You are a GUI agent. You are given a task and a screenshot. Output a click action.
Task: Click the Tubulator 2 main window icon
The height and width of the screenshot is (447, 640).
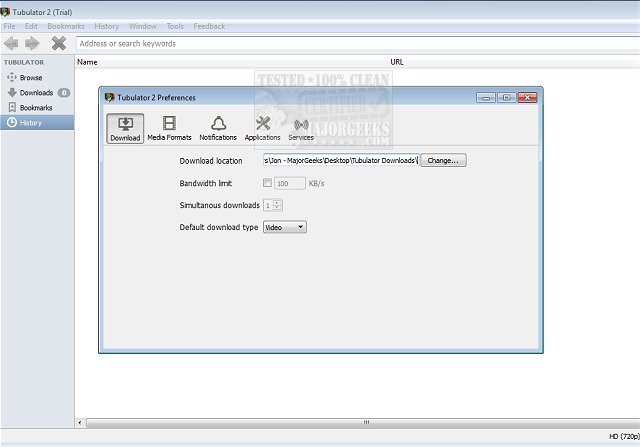pos(5,12)
